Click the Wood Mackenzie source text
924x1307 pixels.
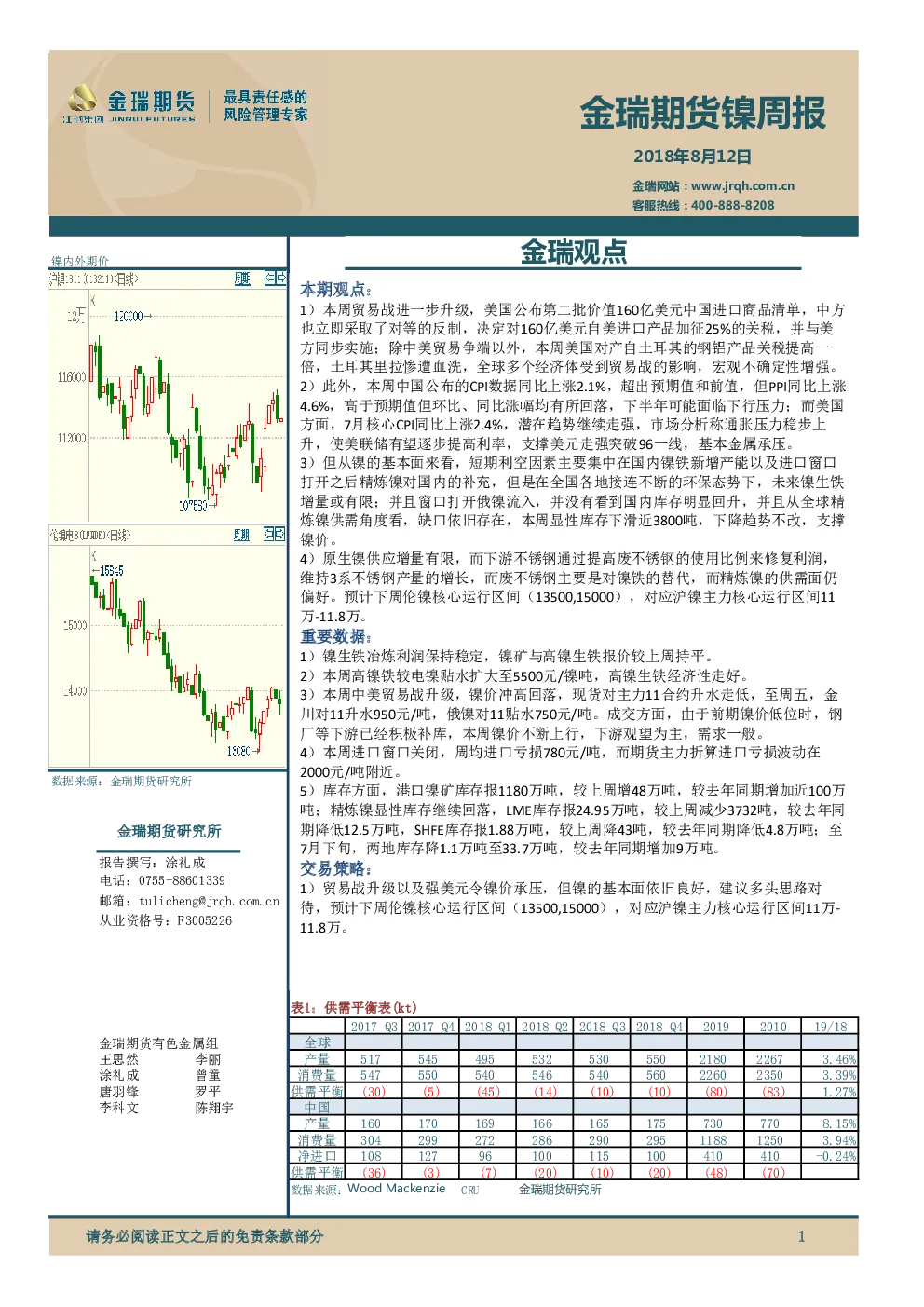click(x=397, y=1188)
